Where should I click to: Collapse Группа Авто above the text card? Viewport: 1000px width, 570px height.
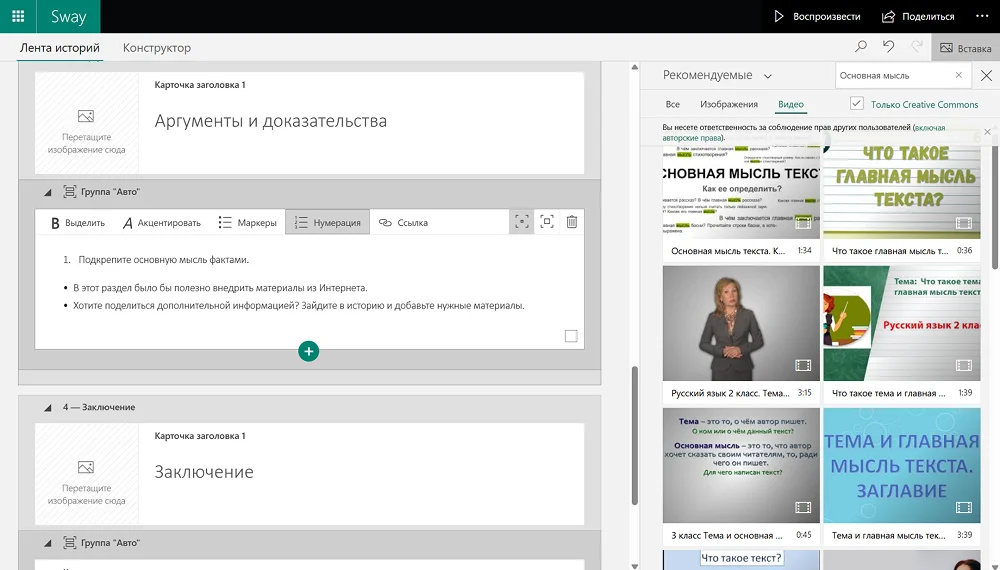point(47,192)
